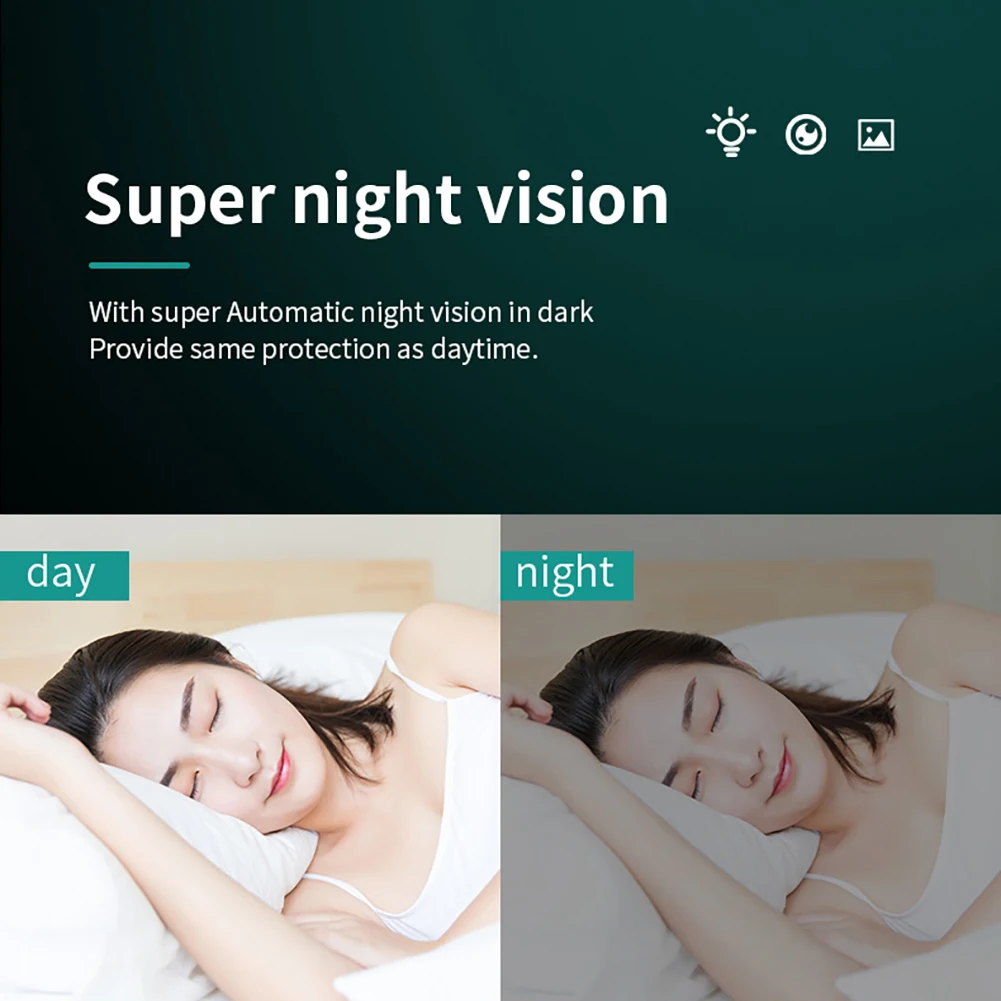
Task: Select the teal "day" label
Action: [64, 575]
